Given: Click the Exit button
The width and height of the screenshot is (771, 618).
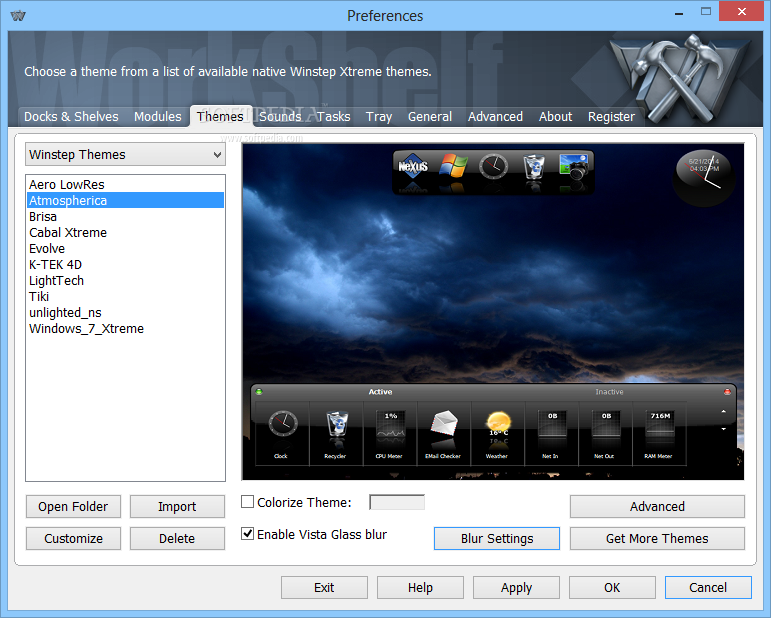Looking at the screenshot, I should [324, 588].
